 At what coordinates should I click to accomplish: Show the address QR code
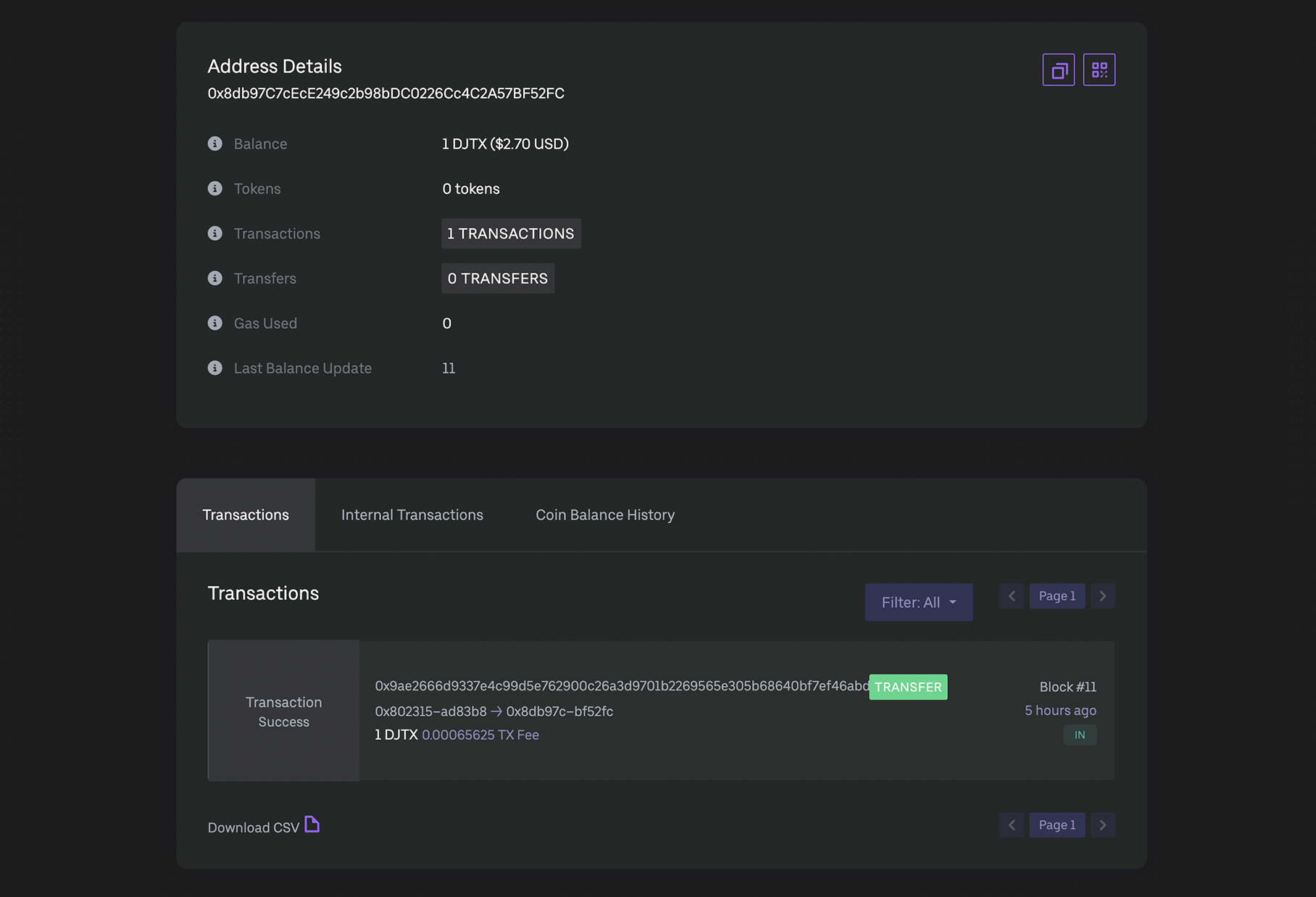tap(1099, 70)
